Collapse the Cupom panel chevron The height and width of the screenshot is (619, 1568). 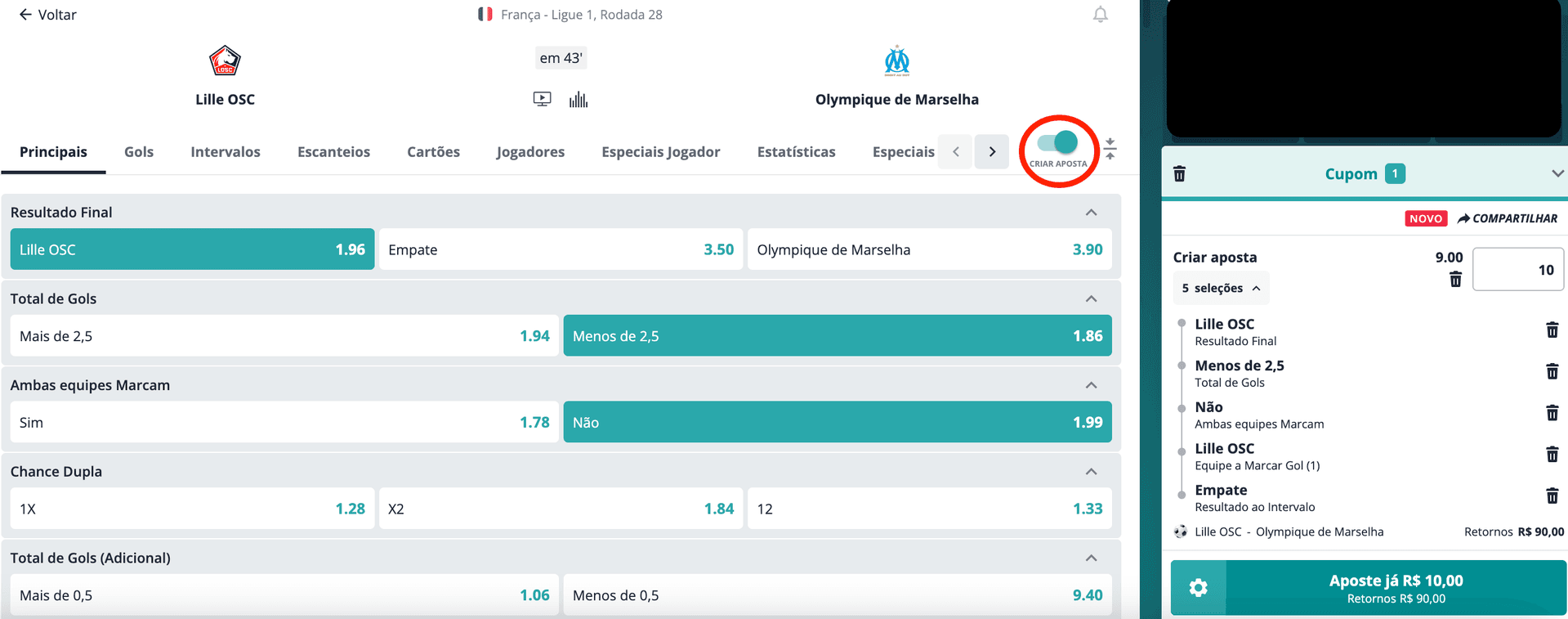click(x=1557, y=173)
